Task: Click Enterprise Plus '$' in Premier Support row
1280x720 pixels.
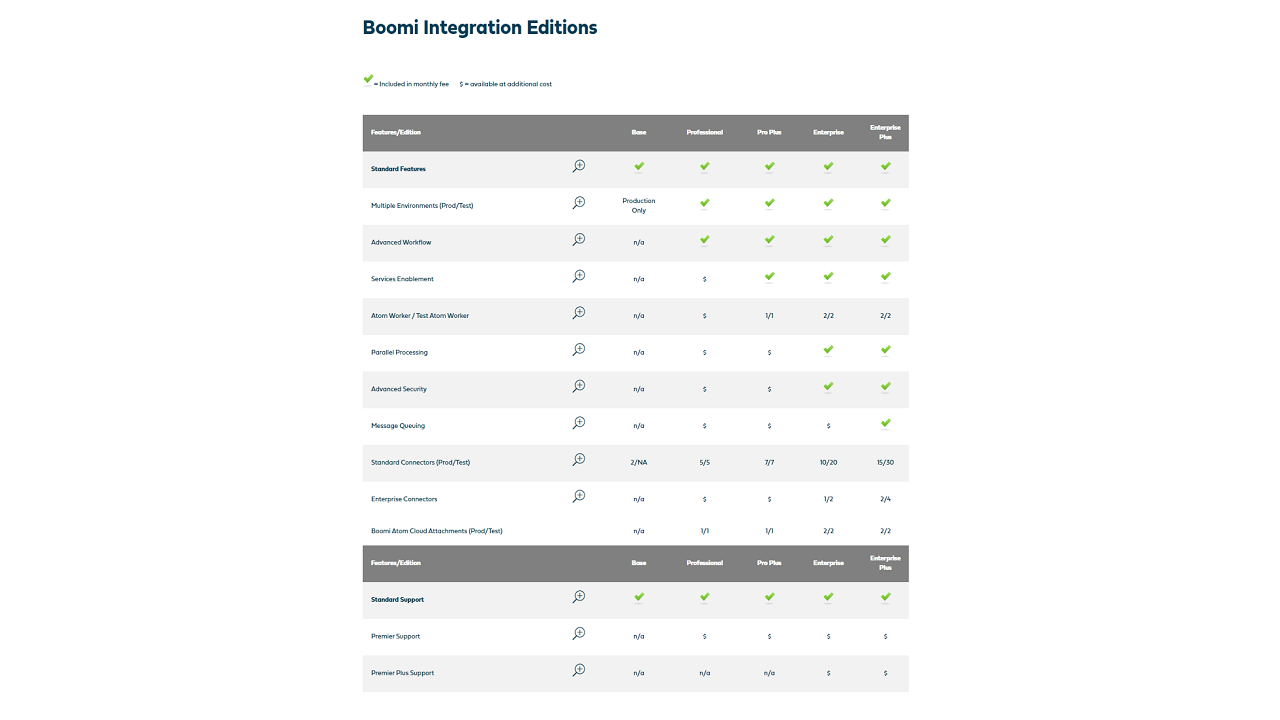Action: [886, 637]
